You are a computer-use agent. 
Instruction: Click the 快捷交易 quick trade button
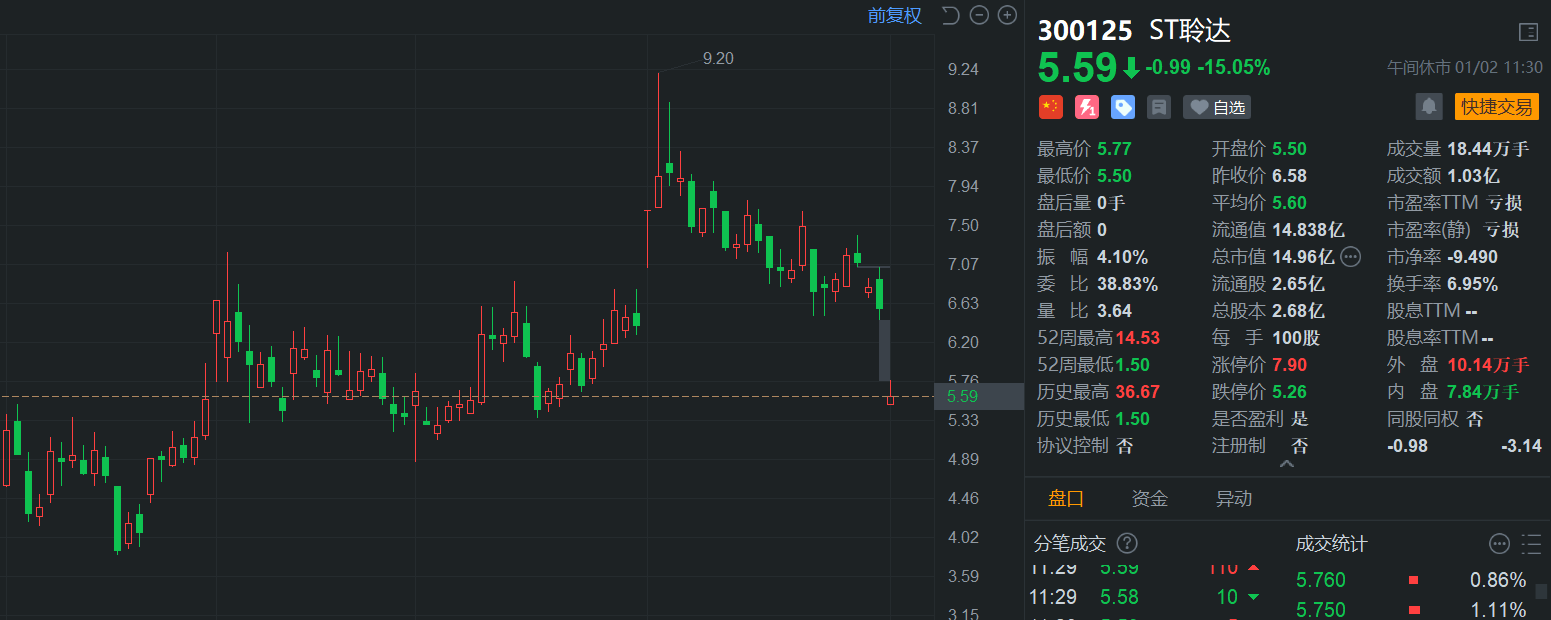click(1496, 106)
